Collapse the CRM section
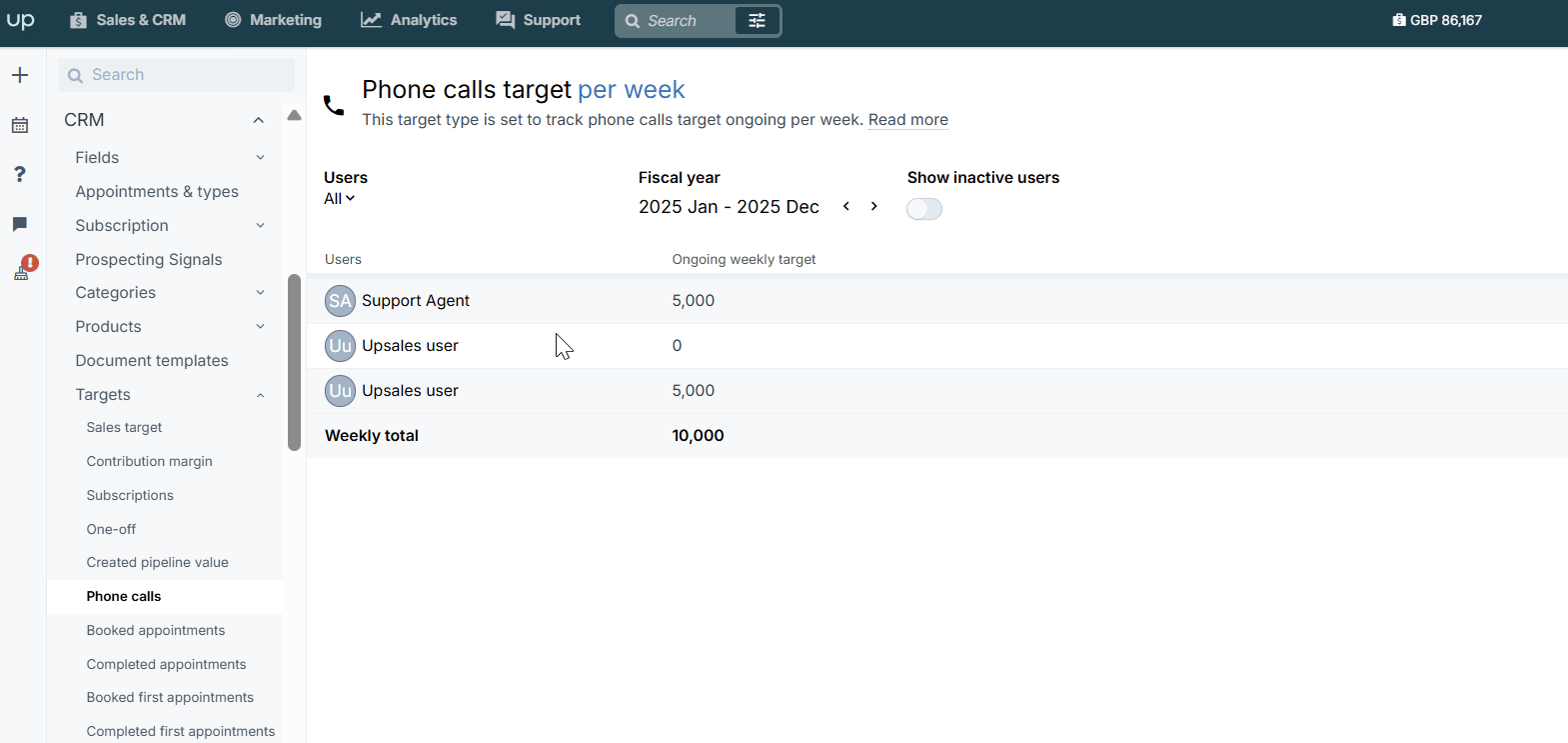Image resolution: width=1568 pixels, height=743 pixels. click(259, 120)
